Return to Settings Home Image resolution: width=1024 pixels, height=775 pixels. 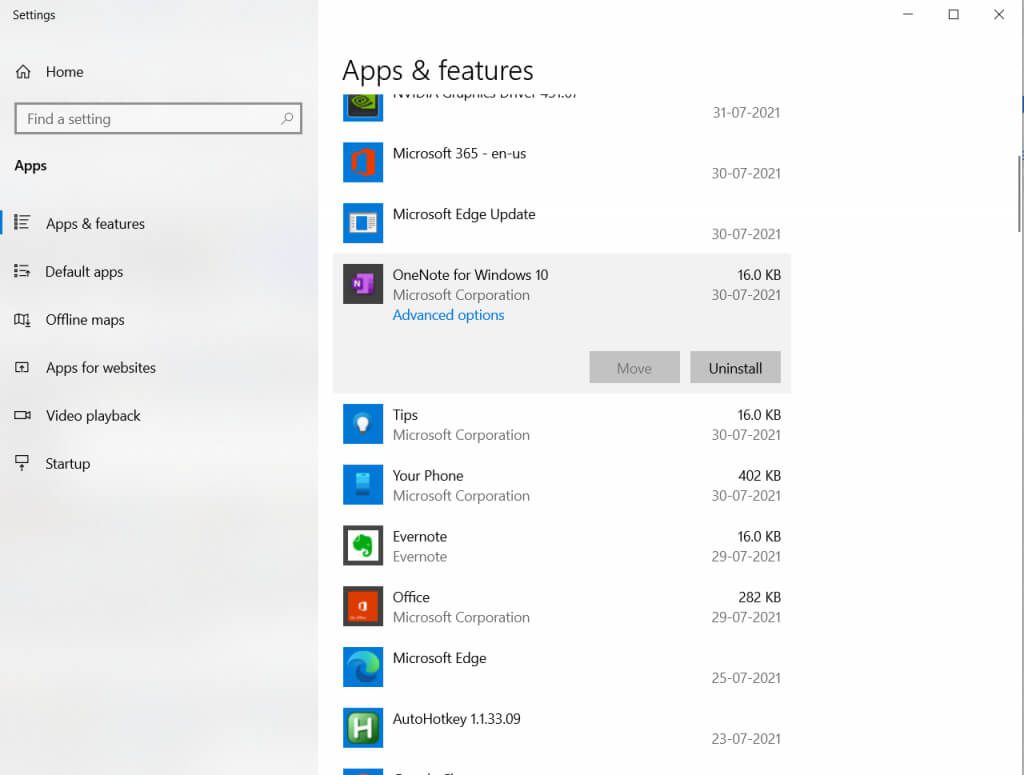click(64, 72)
